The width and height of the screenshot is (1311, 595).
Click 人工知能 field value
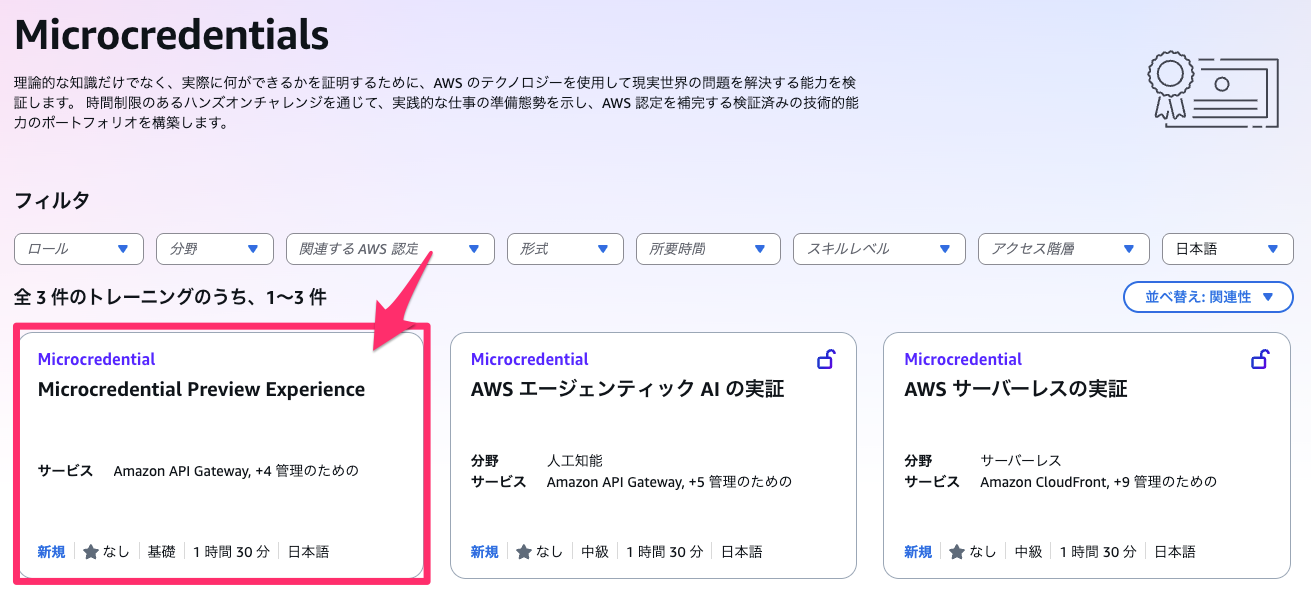575,461
